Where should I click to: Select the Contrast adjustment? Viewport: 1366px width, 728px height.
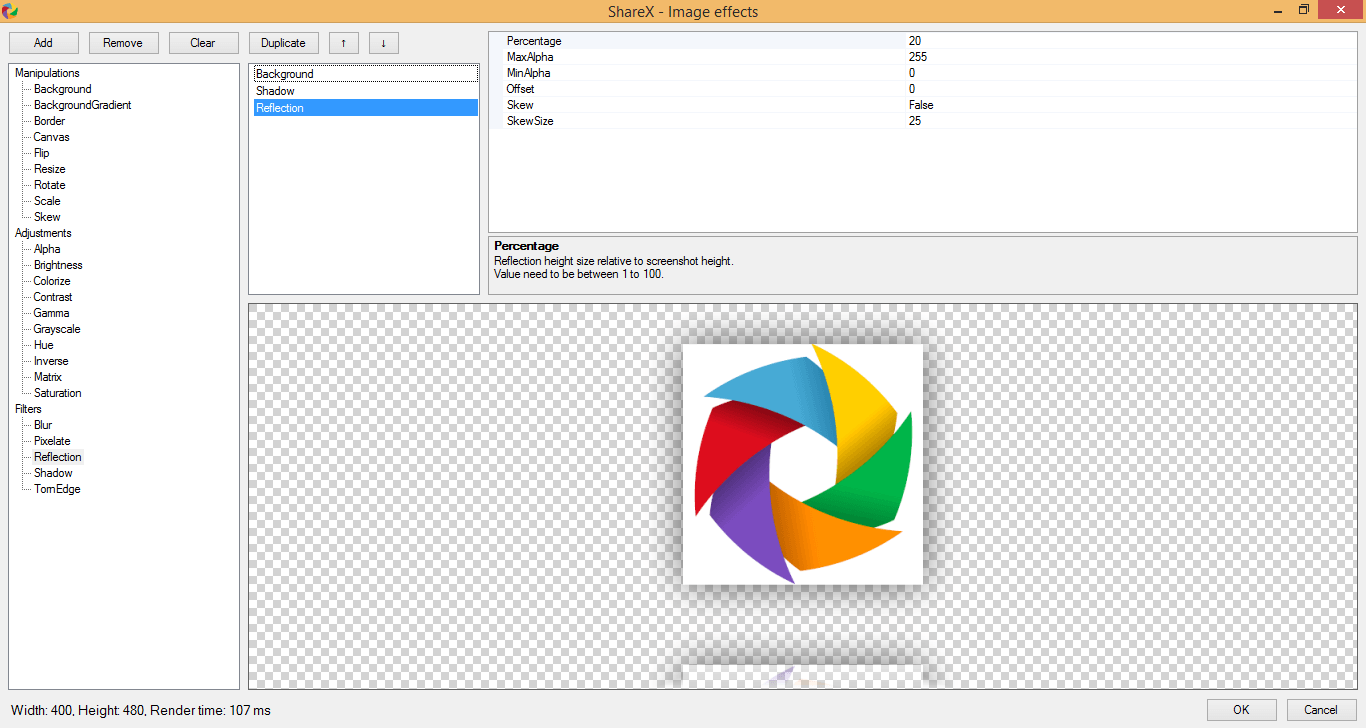click(x=53, y=297)
